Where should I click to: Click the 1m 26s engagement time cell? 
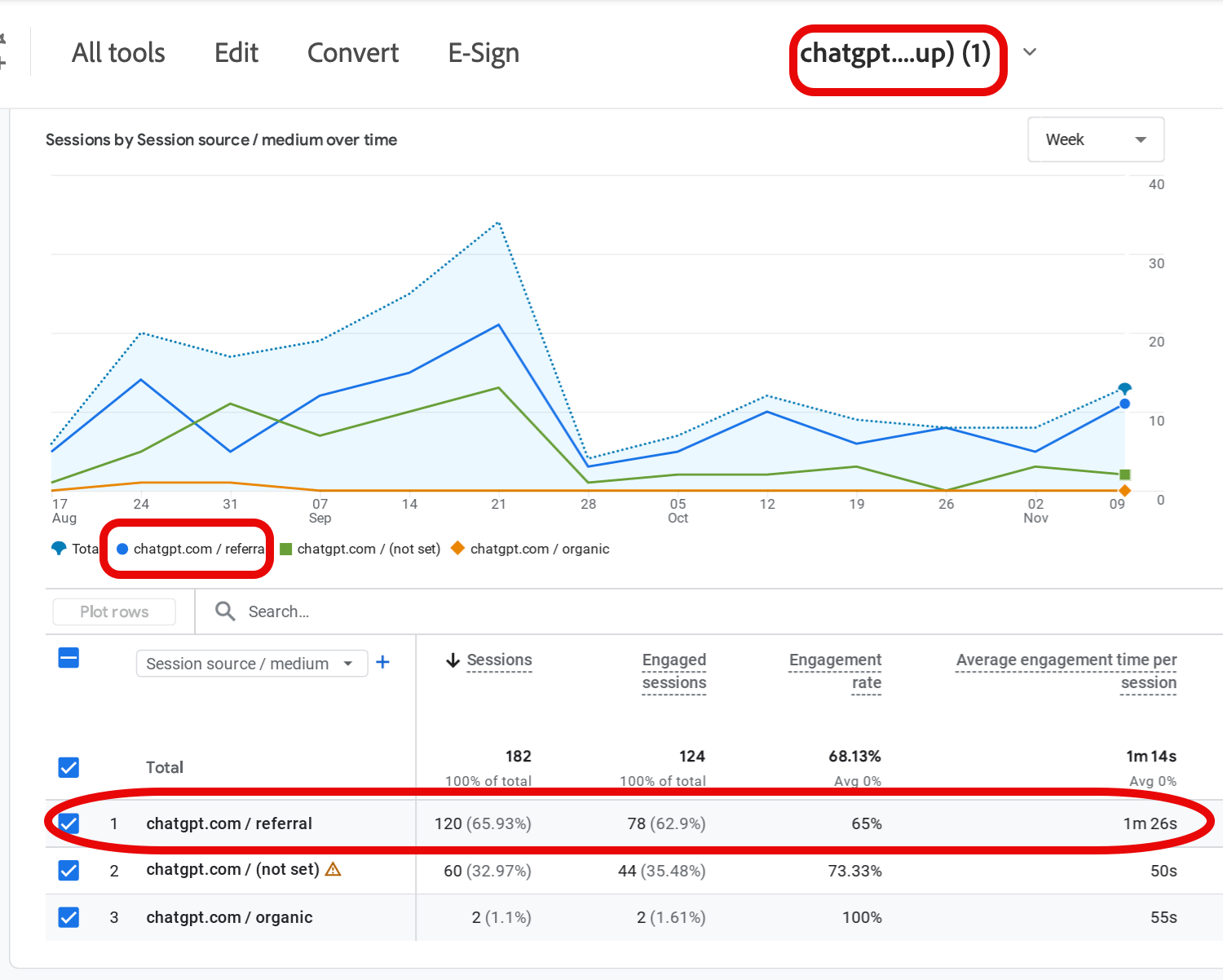point(1150,823)
